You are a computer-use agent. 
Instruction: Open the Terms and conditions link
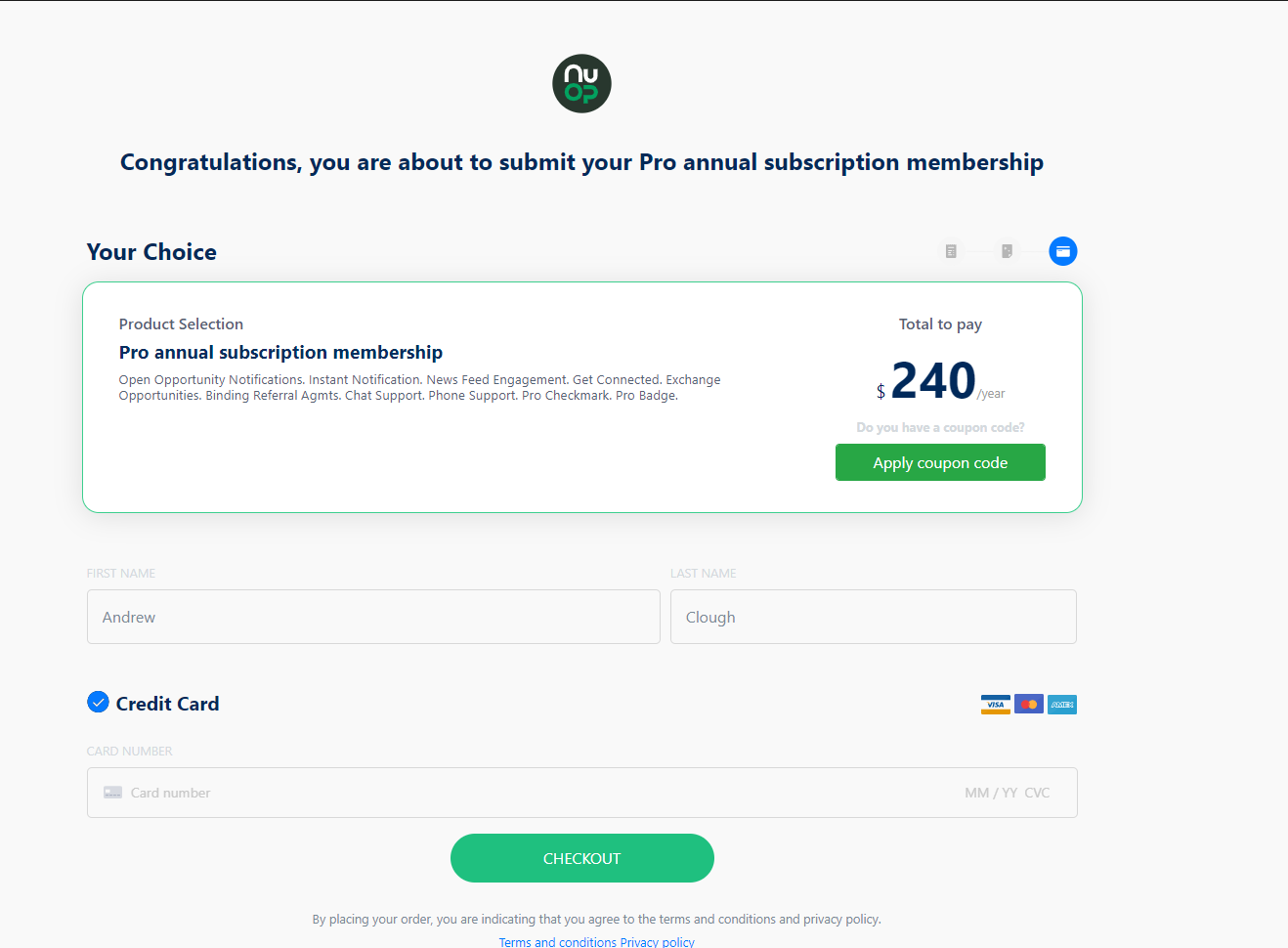558,942
